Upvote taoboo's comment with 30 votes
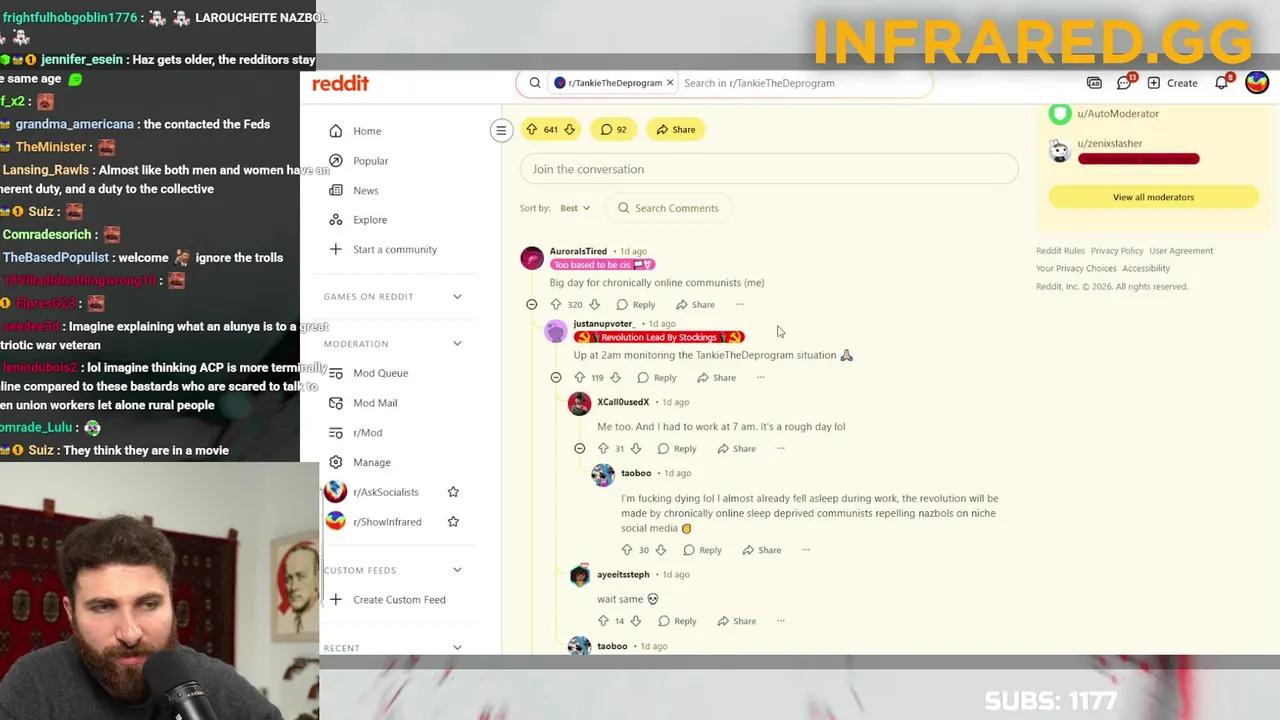The height and width of the screenshot is (720, 1280). point(627,550)
